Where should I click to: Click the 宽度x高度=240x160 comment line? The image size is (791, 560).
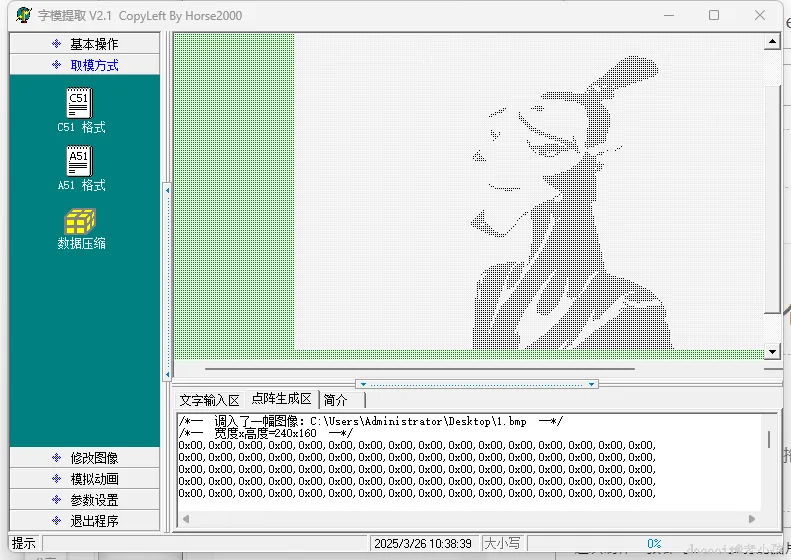point(266,433)
